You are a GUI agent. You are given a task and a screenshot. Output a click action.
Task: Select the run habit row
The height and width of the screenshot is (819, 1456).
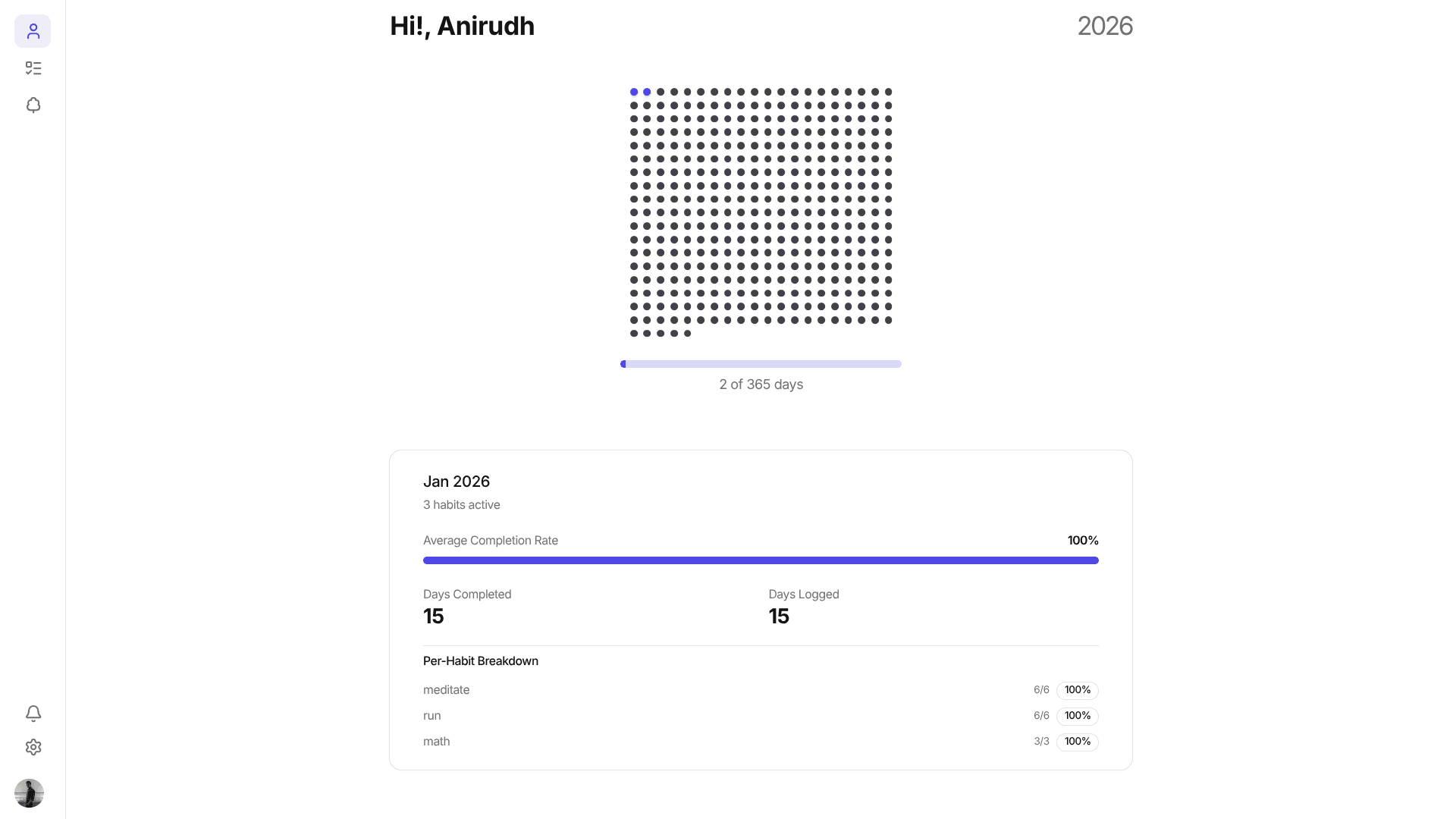click(x=432, y=716)
